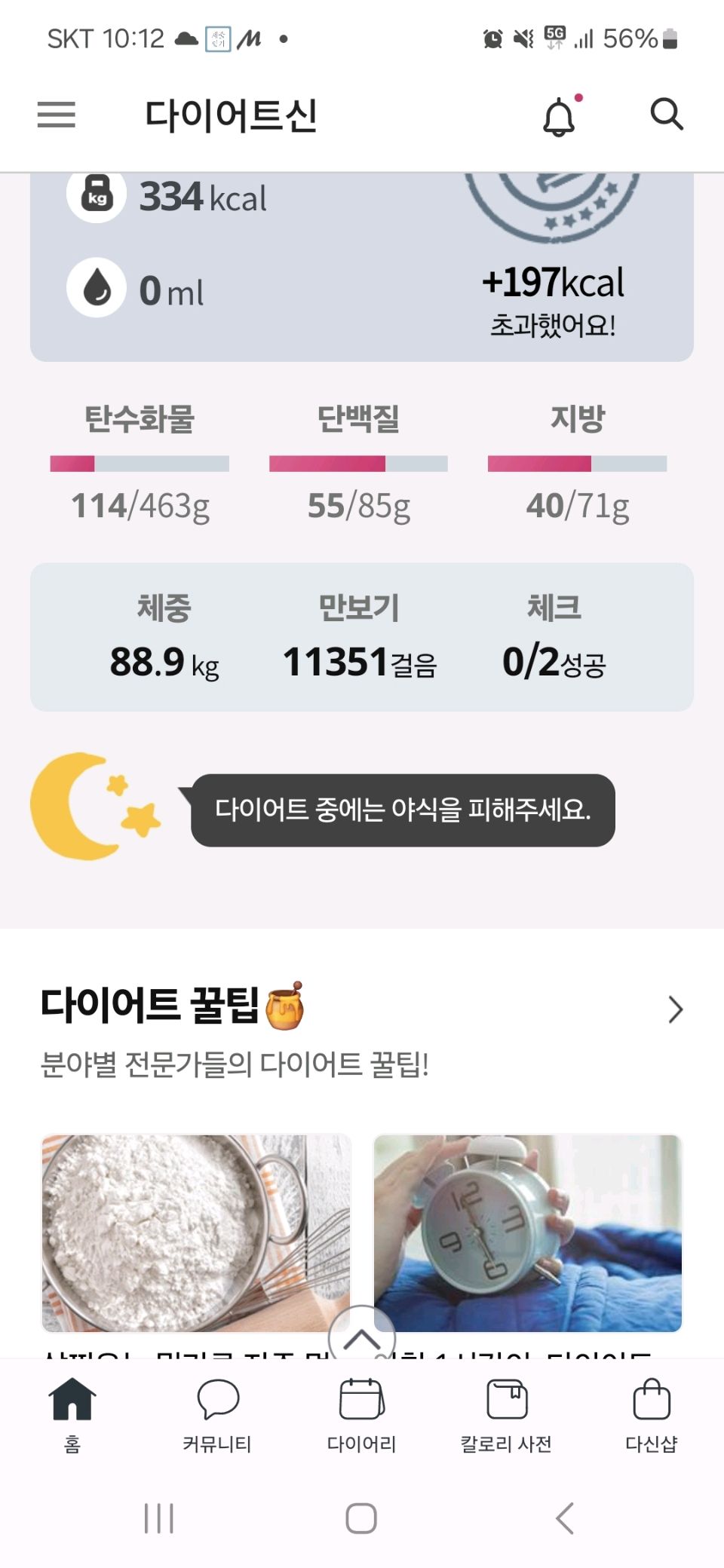
Task: Tap the water drop intake icon
Action: coord(97,287)
